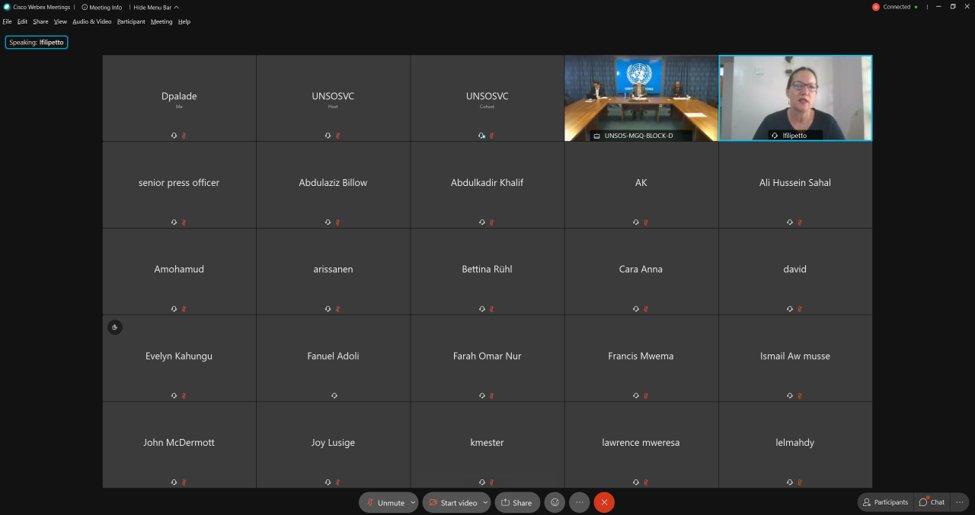Viewport: 975px width, 515px height.
Task: Open audio options arrow beside Unmute
Action: [x=413, y=502]
